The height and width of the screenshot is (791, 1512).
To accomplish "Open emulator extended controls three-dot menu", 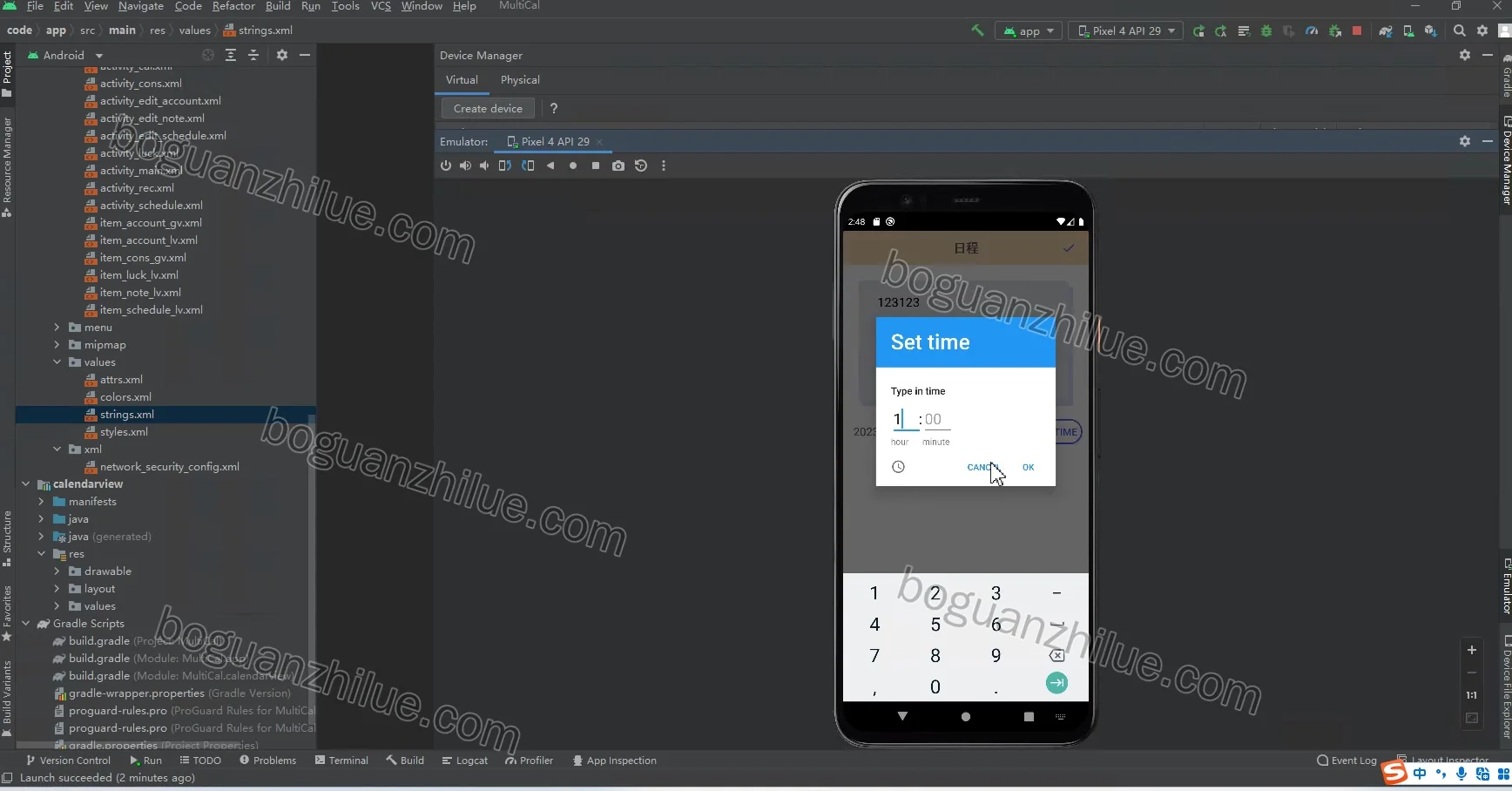I will tap(664, 166).
